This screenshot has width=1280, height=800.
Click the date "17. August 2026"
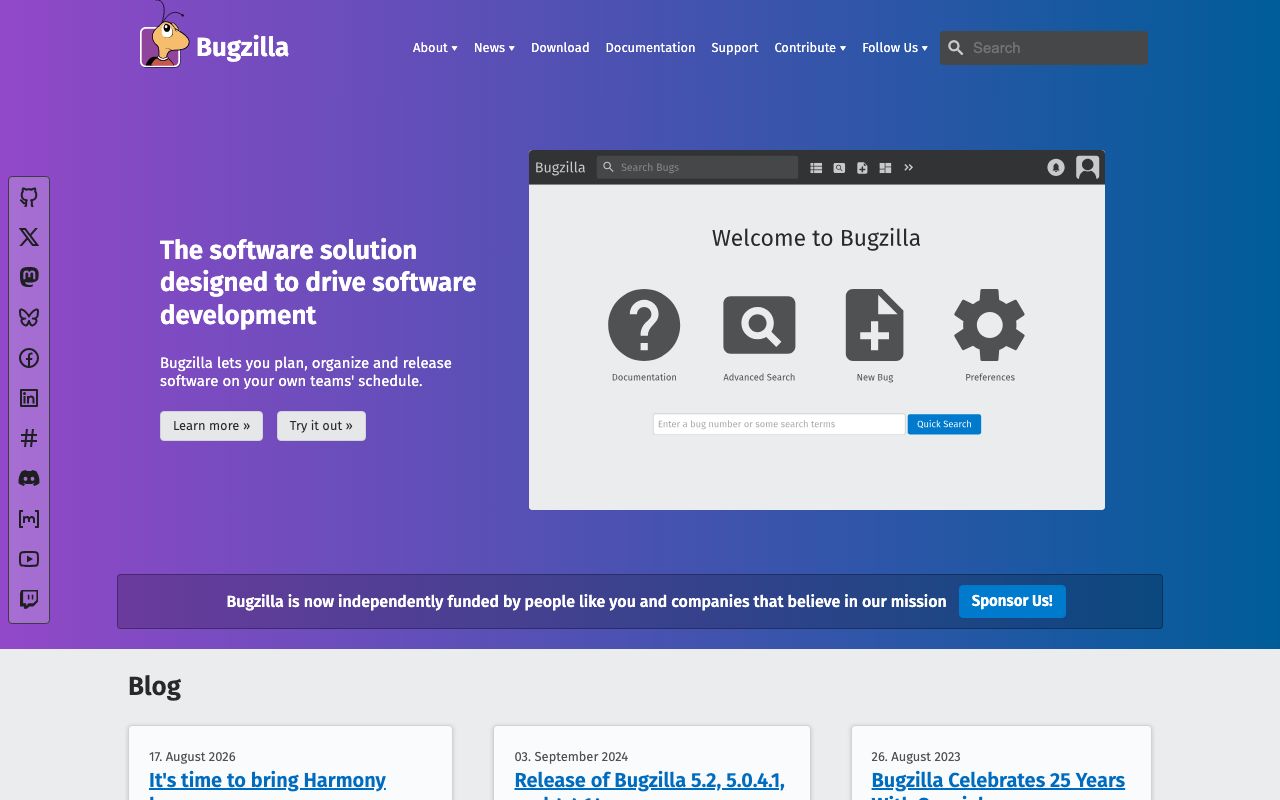pos(192,757)
